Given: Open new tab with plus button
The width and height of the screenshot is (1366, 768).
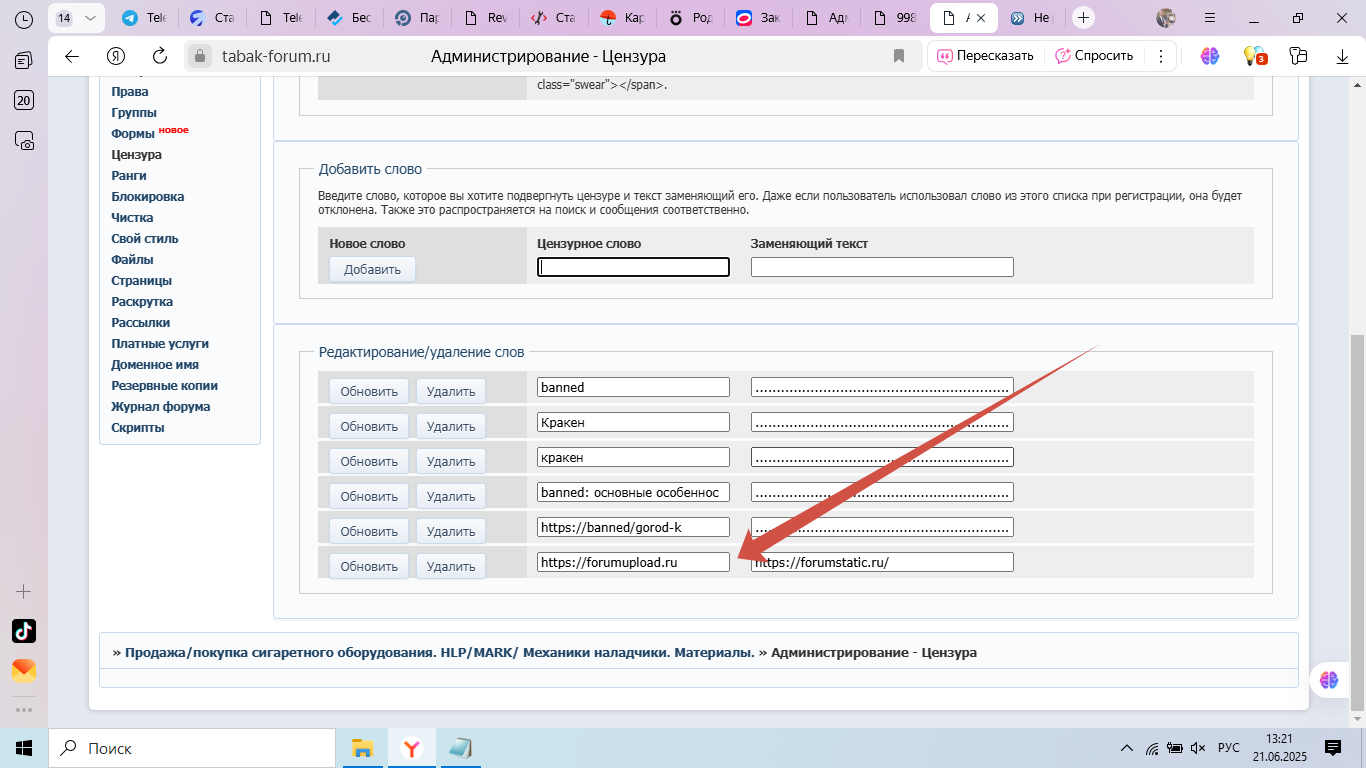Looking at the screenshot, I should [1083, 18].
